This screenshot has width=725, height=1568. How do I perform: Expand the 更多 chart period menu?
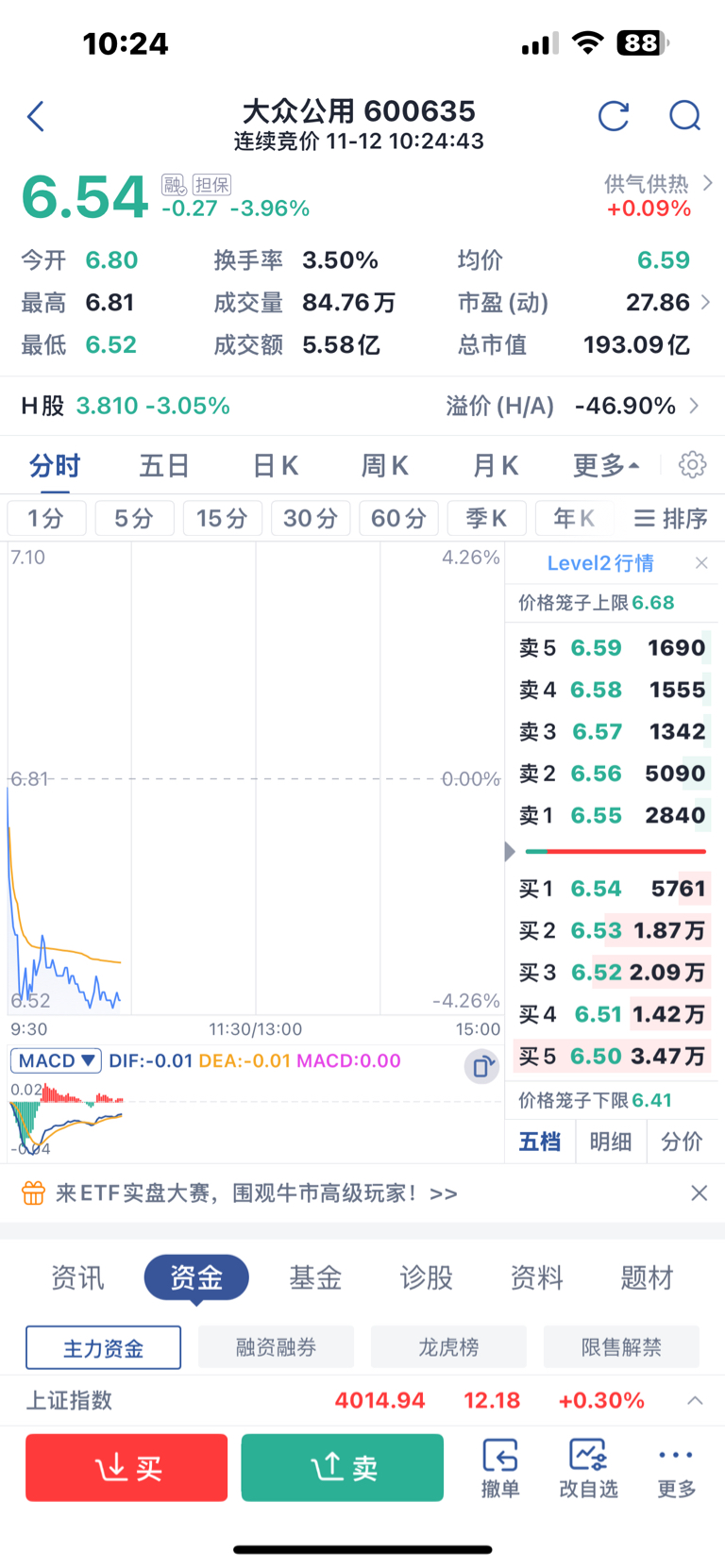click(606, 465)
